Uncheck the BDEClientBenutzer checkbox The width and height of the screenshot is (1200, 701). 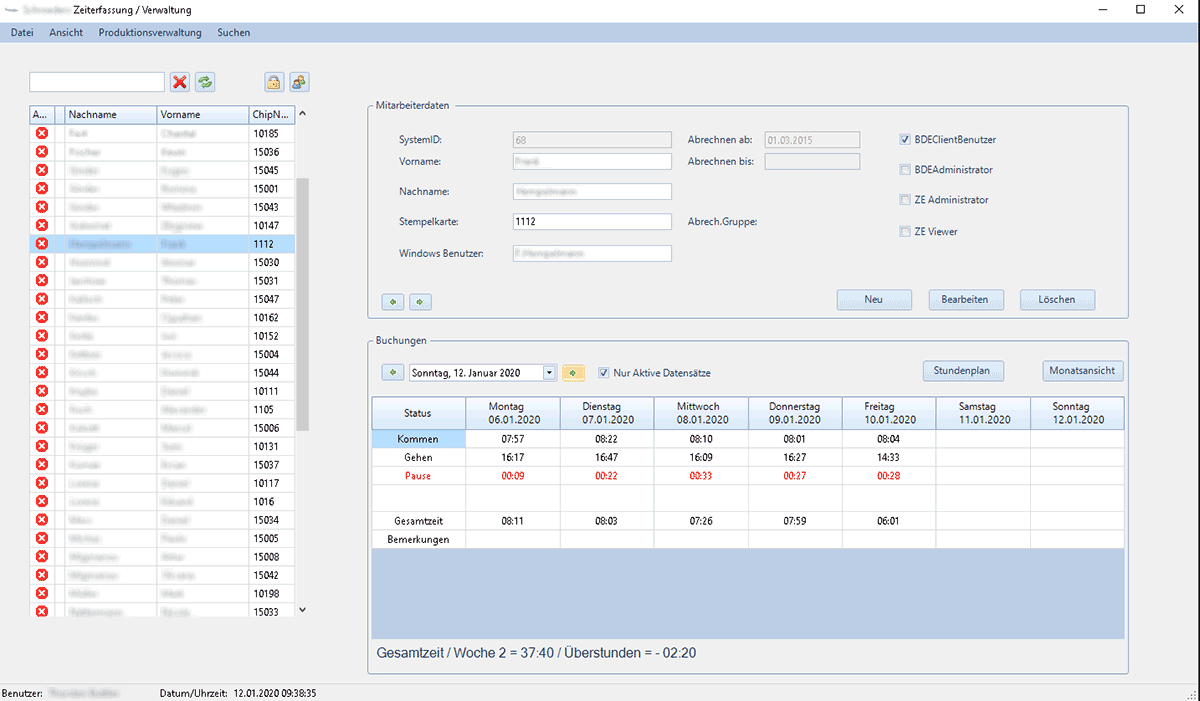(x=905, y=140)
